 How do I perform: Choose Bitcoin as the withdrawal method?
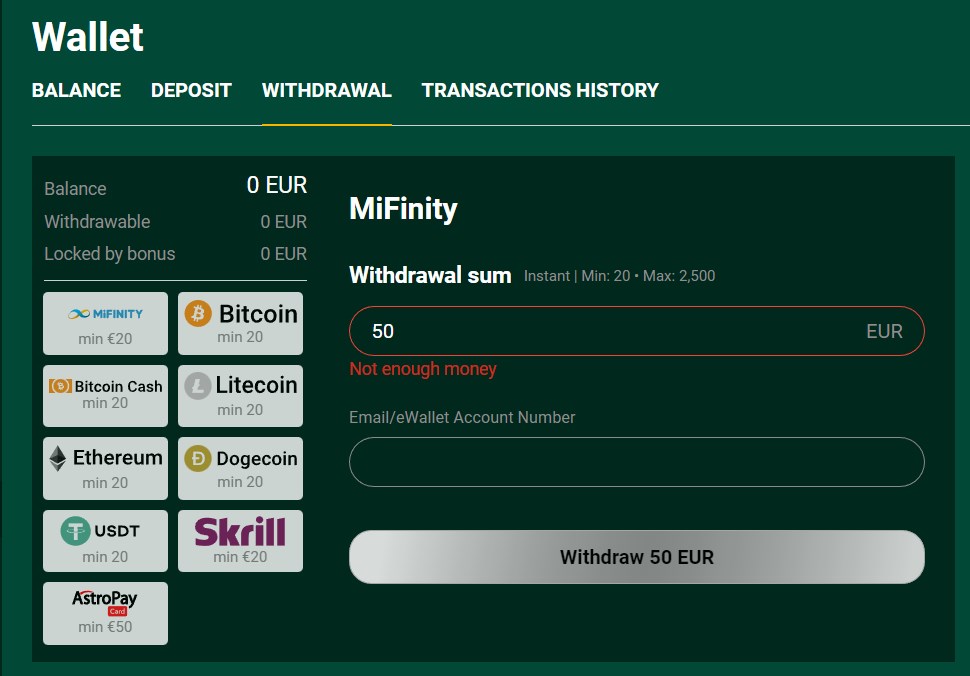[240, 323]
